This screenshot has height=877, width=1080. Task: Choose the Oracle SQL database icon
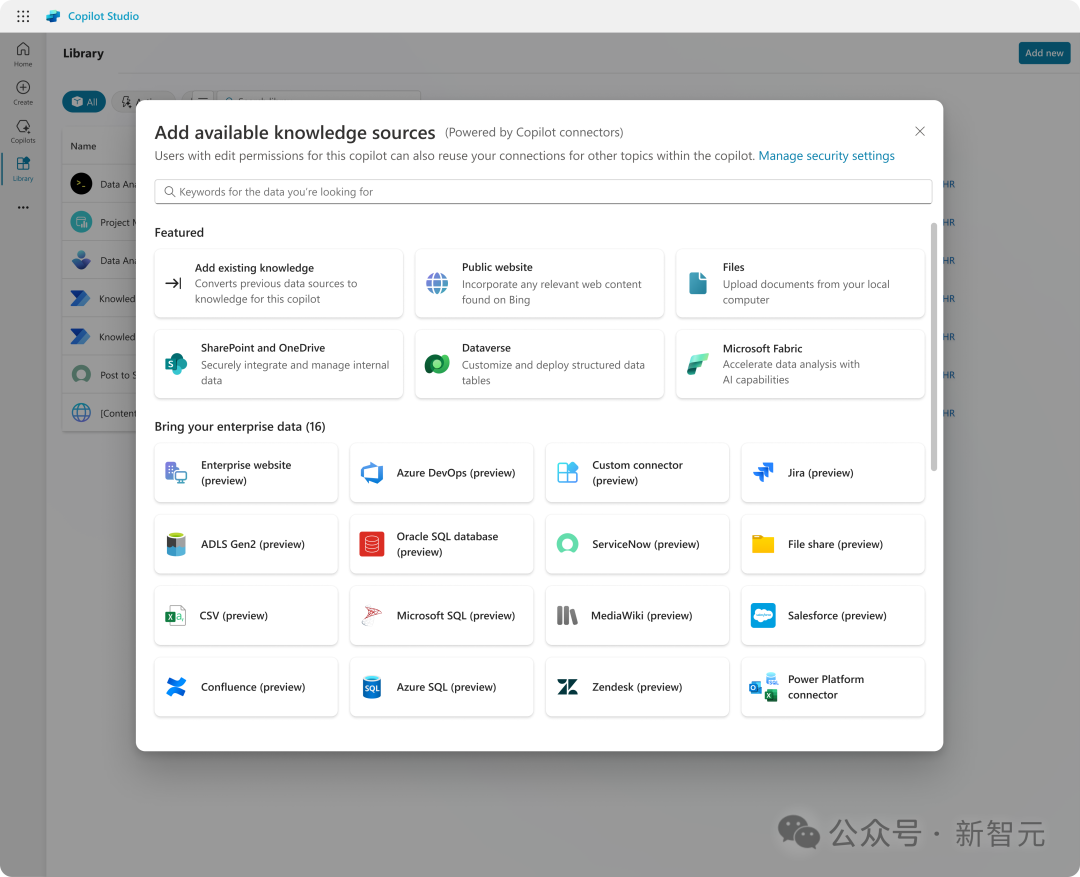[372, 544]
